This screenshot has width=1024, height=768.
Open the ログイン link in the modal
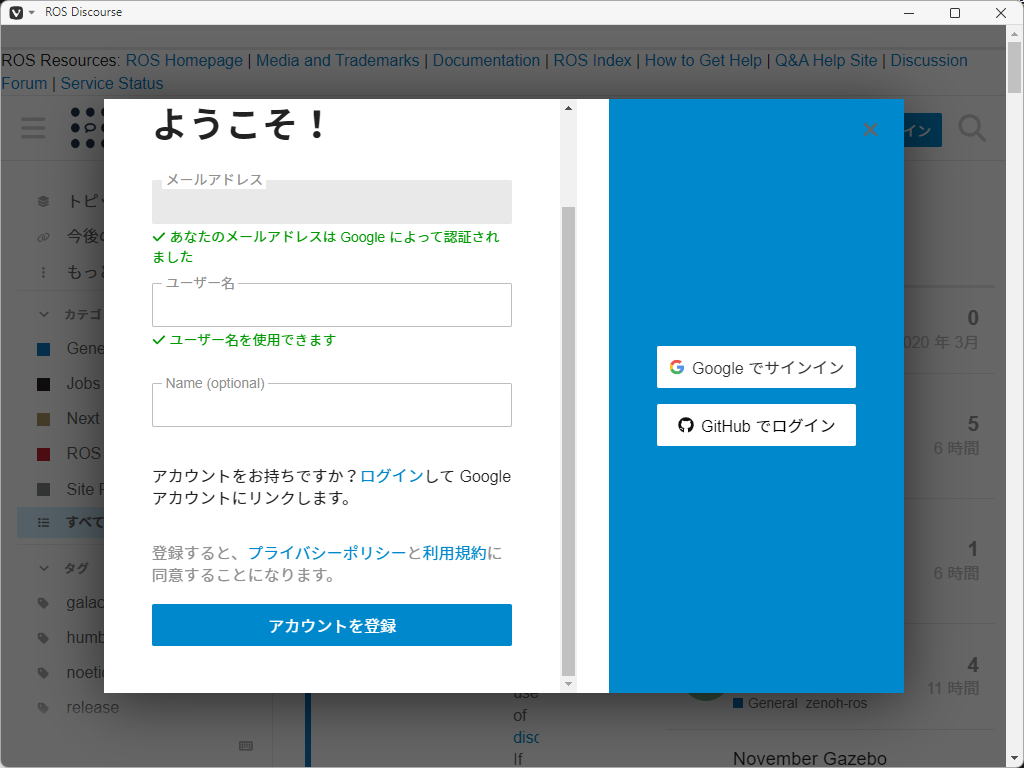click(x=392, y=476)
